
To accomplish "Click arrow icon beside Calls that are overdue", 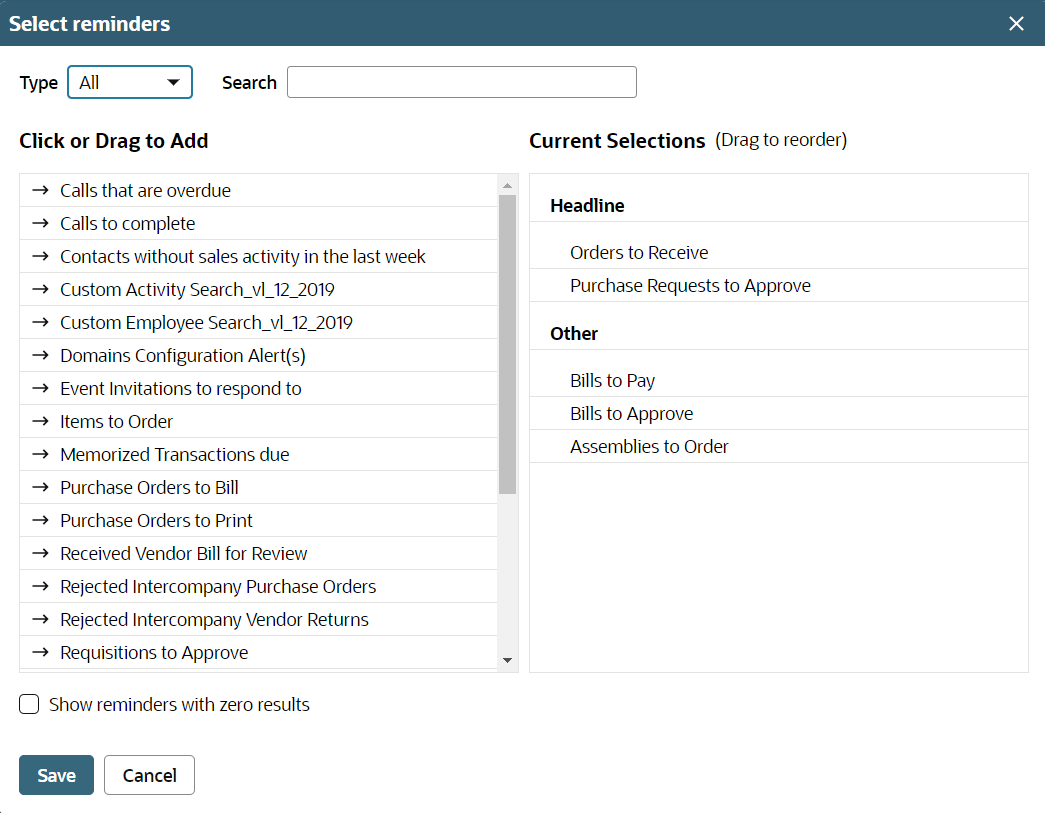I will [40, 190].
